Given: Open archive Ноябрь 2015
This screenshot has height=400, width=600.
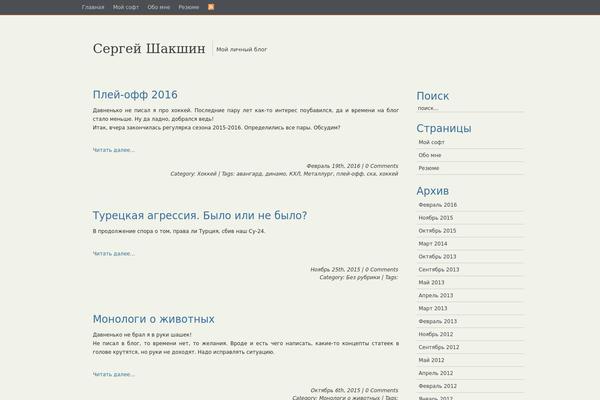Looking at the screenshot, I should coord(435,218).
